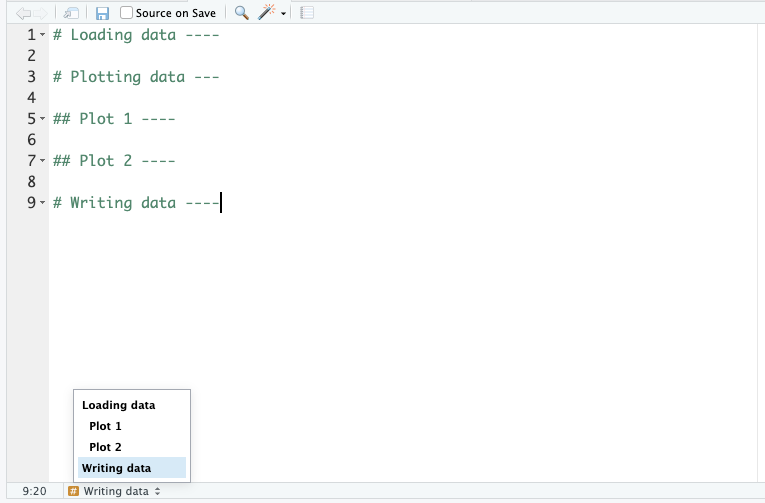
Task: Collapse the Plot 2 section fold arrow
Action: (x=42, y=161)
